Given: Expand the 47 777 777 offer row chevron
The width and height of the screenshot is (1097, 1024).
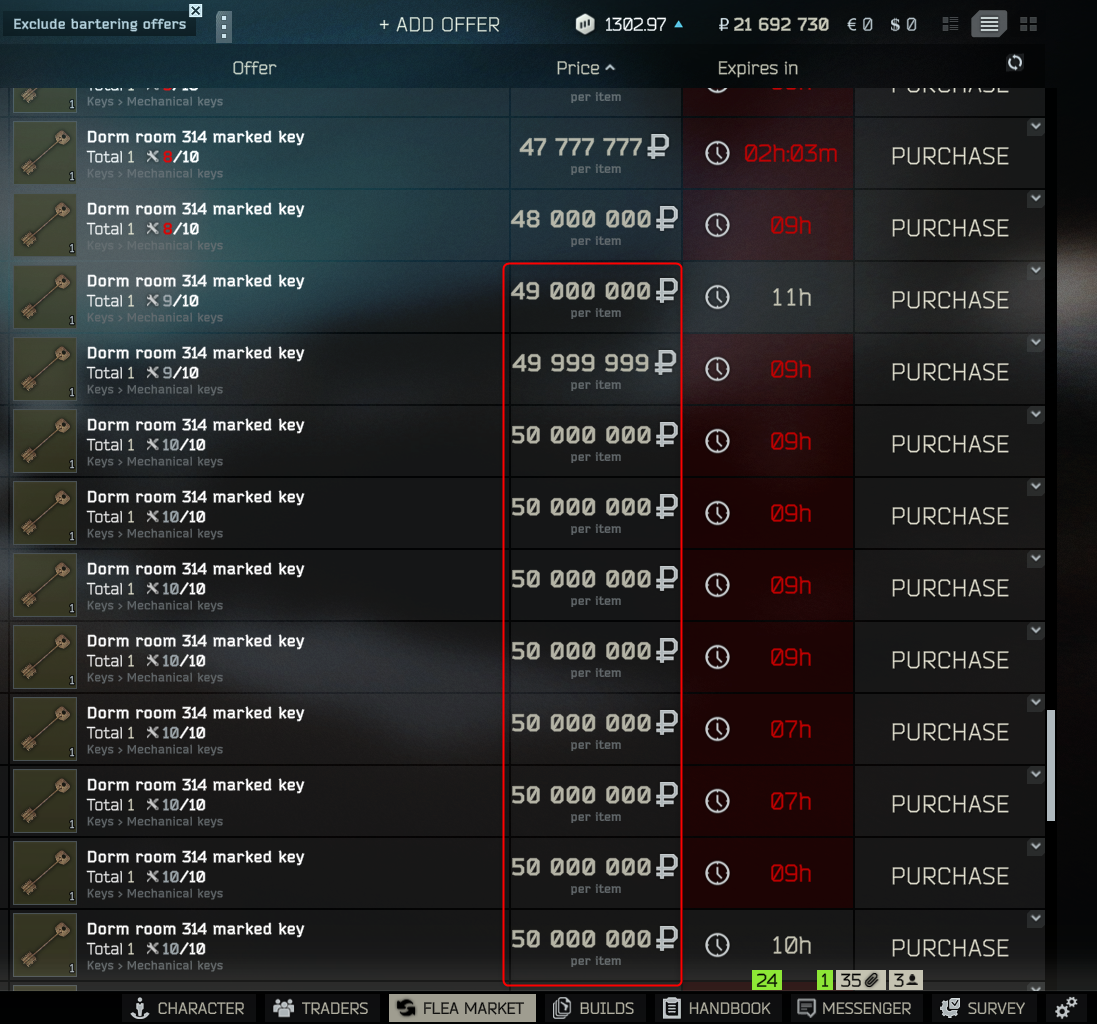Looking at the screenshot, I should [x=1035, y=127].
